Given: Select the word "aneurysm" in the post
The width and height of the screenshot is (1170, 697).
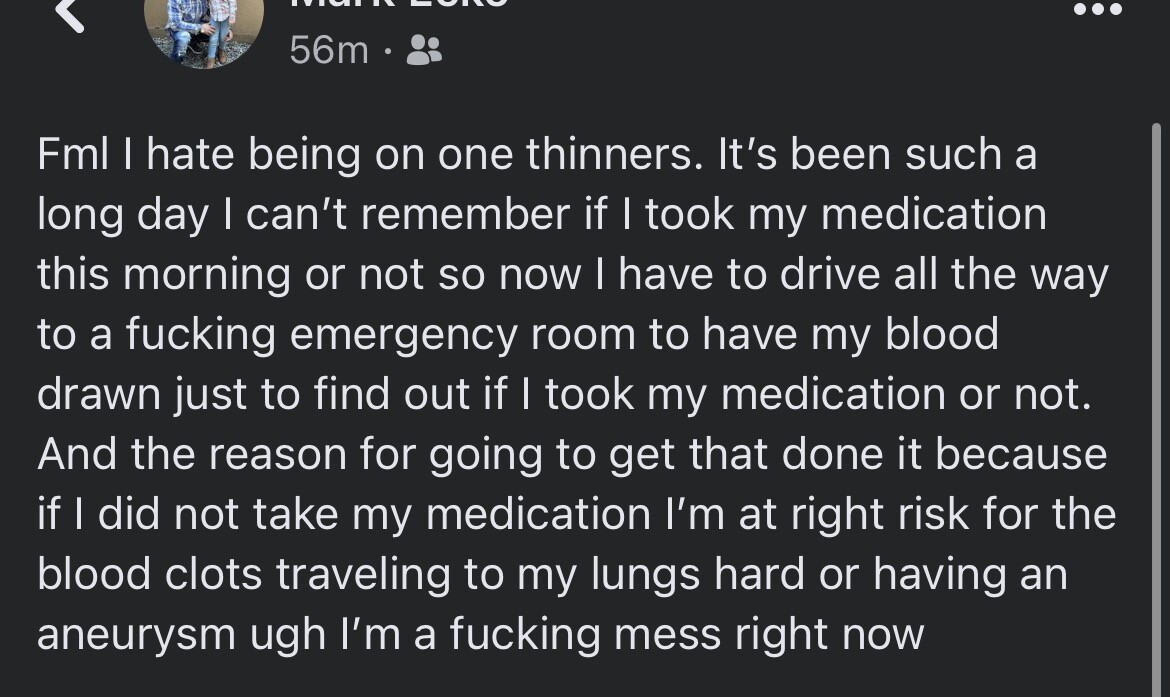Looking at the screenshot, I should click(x=137, y=635).
